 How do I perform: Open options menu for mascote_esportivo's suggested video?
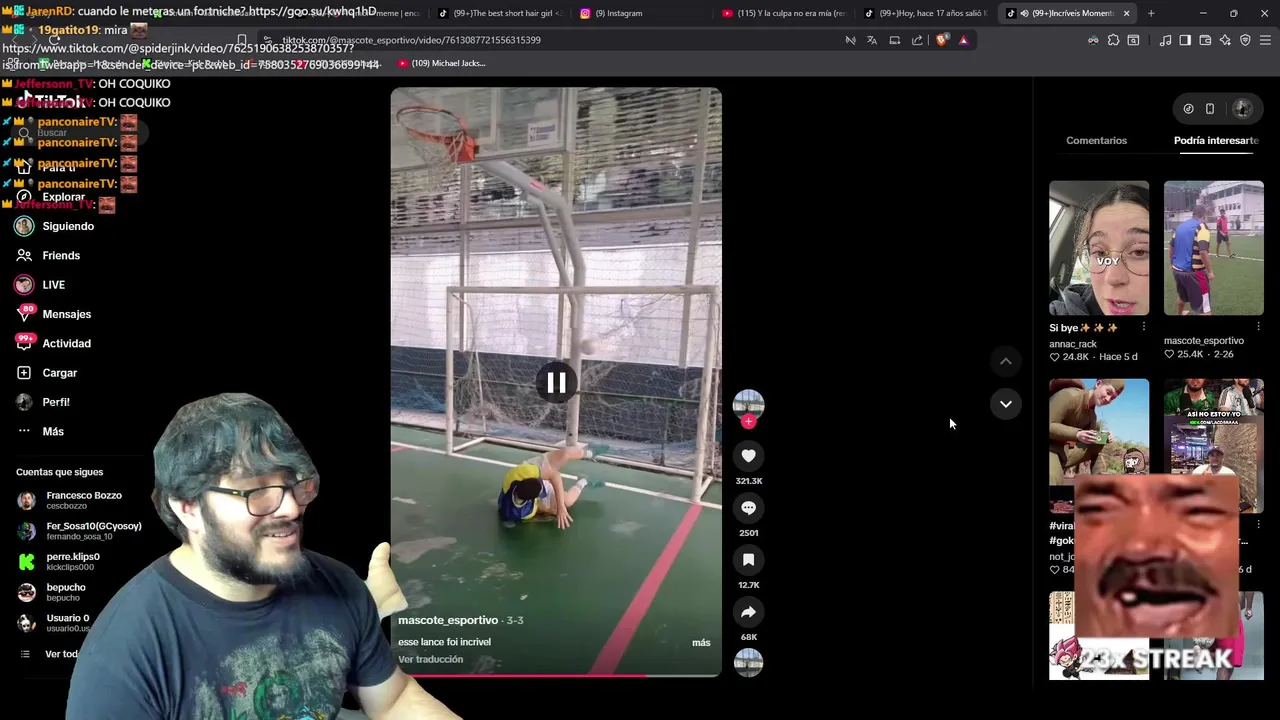point(1258,327)
